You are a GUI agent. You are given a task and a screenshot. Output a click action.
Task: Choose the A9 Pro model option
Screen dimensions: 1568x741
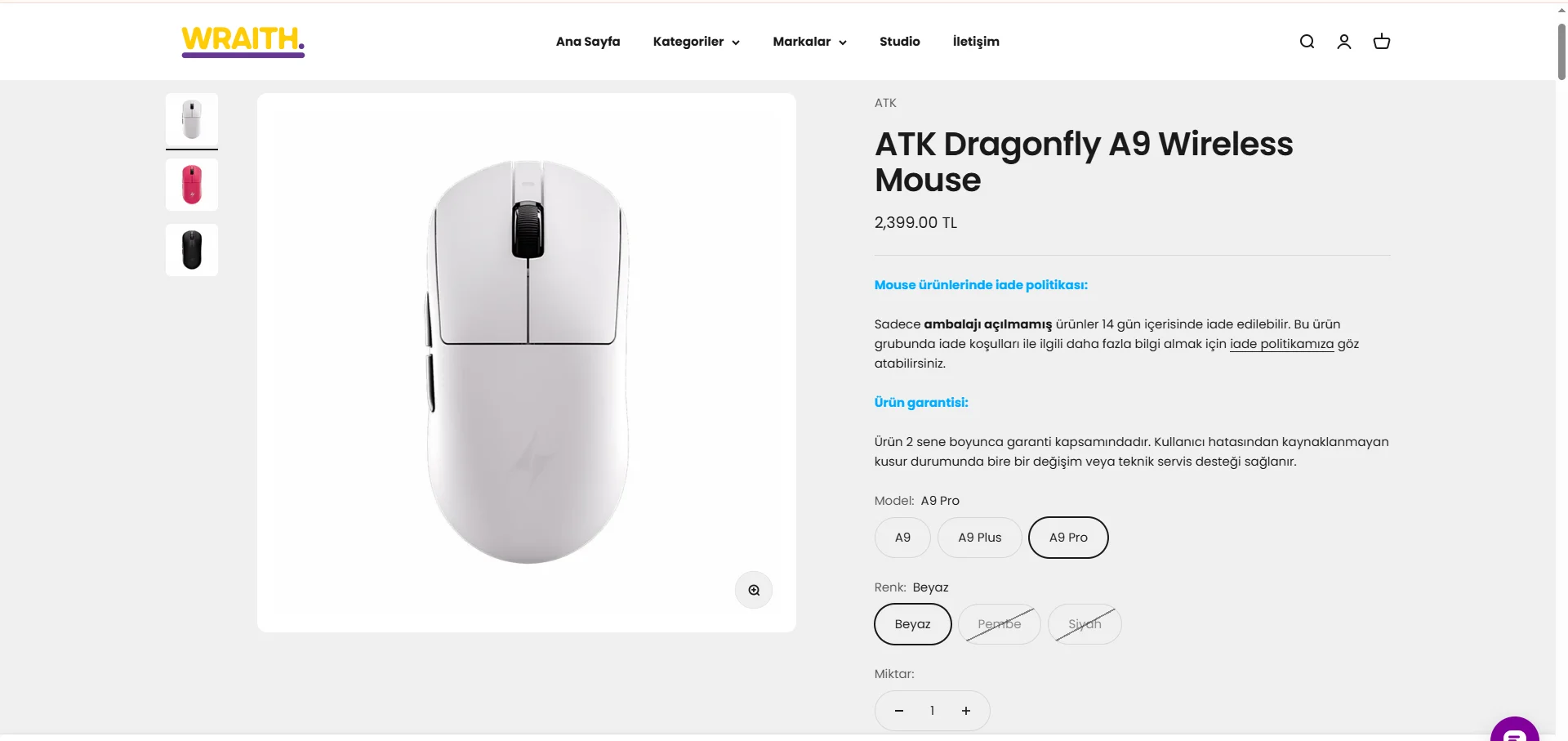pos(1068,538)
